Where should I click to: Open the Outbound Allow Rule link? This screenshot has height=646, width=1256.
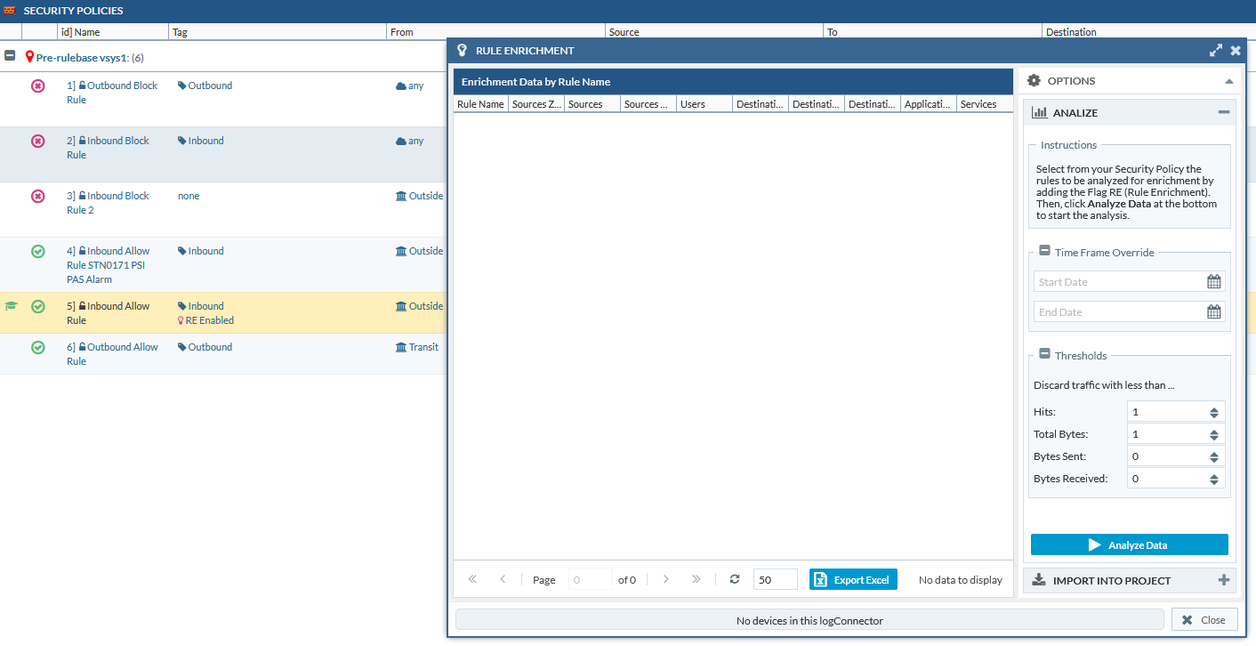click(x=112, y=354)
